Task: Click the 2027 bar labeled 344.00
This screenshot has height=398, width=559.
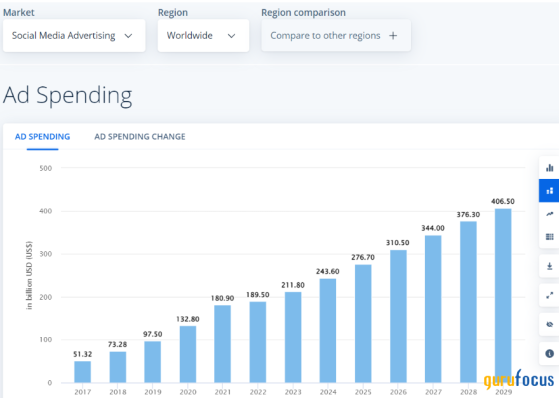Action: tap(433, 309)
